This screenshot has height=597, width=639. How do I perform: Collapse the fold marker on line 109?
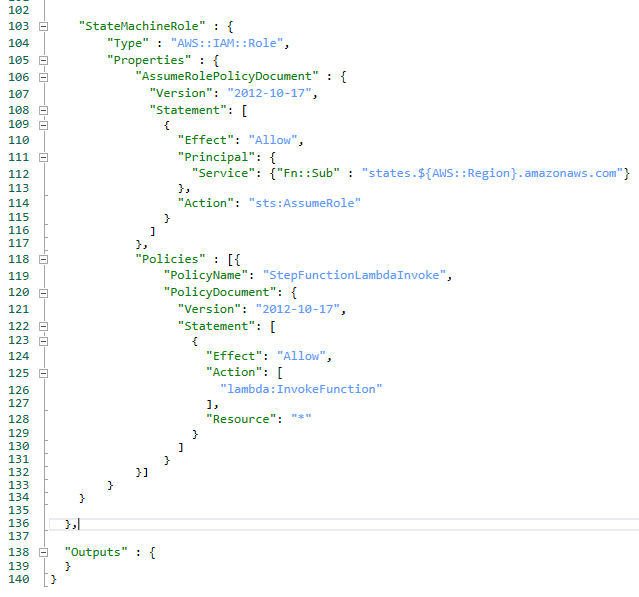pos(44,125)
